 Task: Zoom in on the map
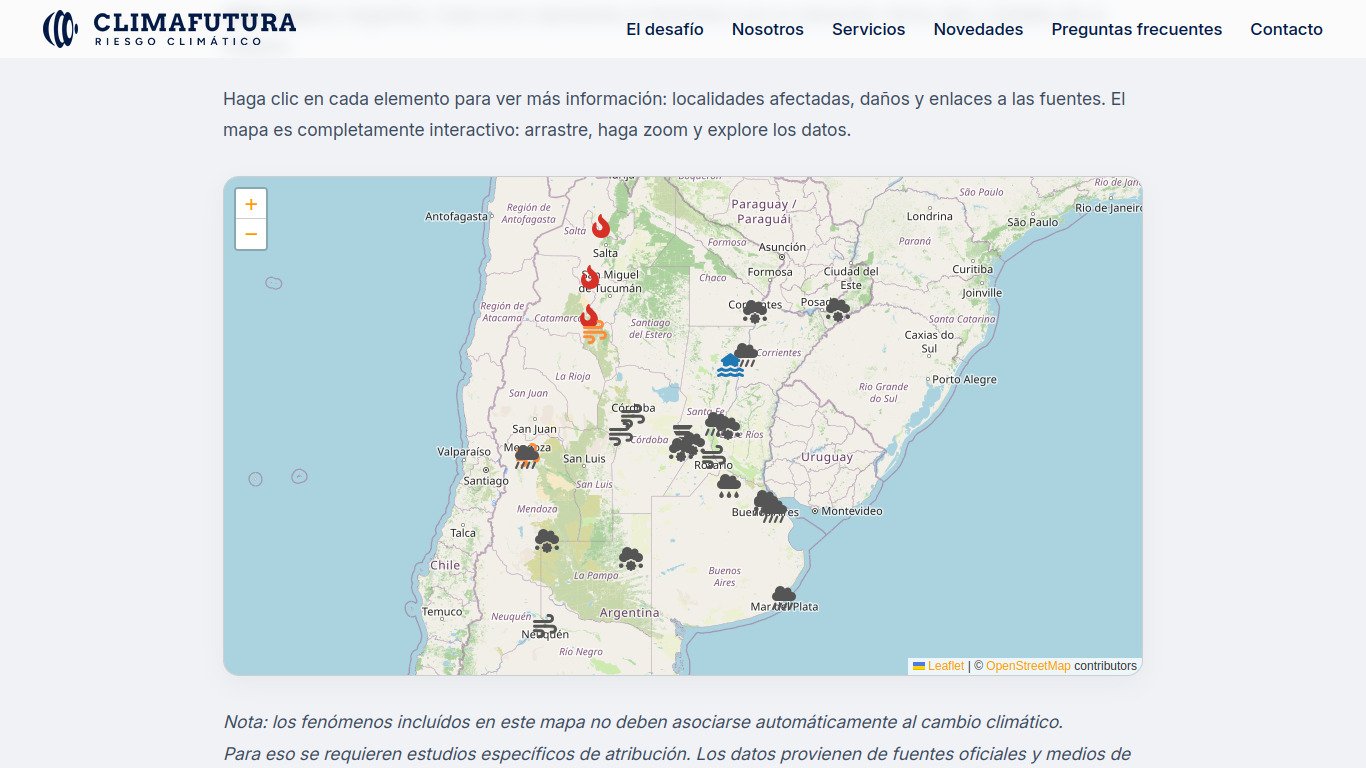[251, 204]
